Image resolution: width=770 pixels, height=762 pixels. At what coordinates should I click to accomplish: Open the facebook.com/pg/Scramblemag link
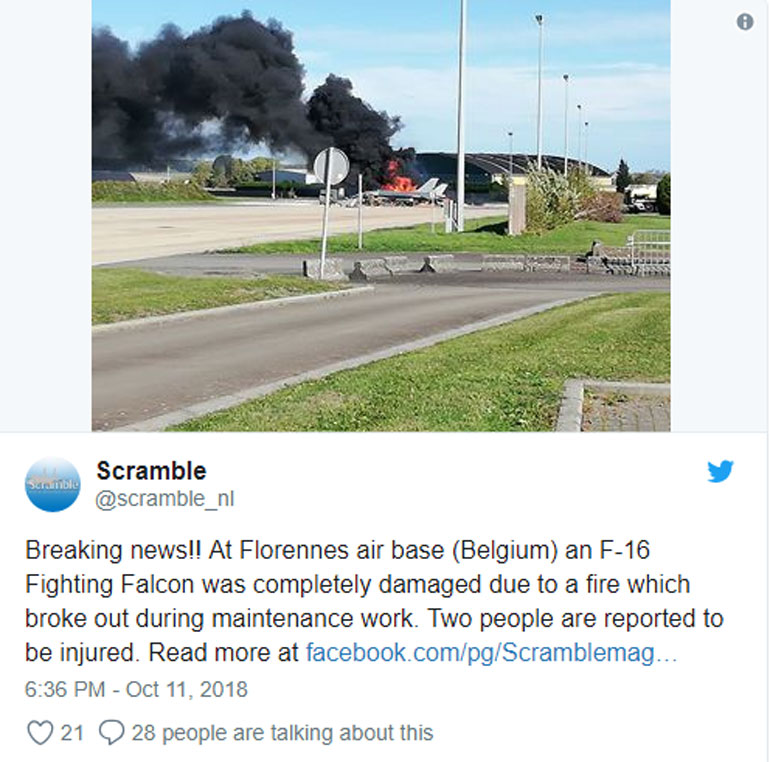[x=492, y=653]
